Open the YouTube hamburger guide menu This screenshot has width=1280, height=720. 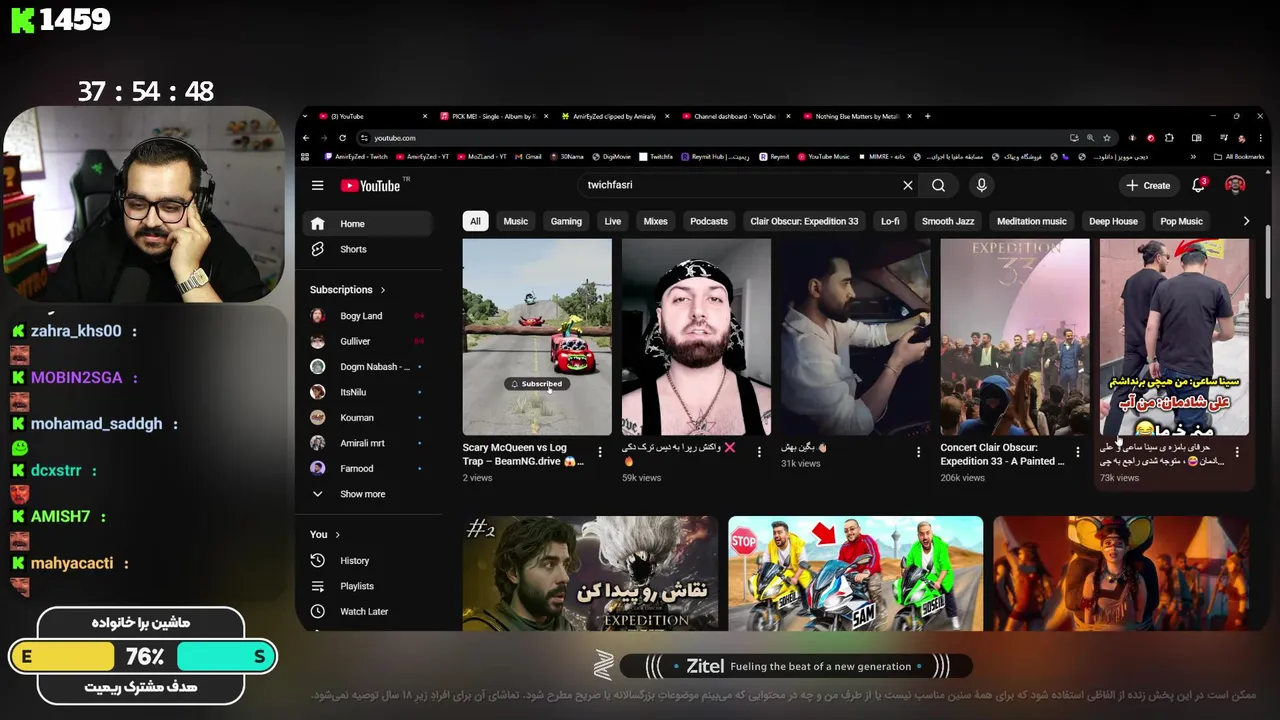[317, 185]
